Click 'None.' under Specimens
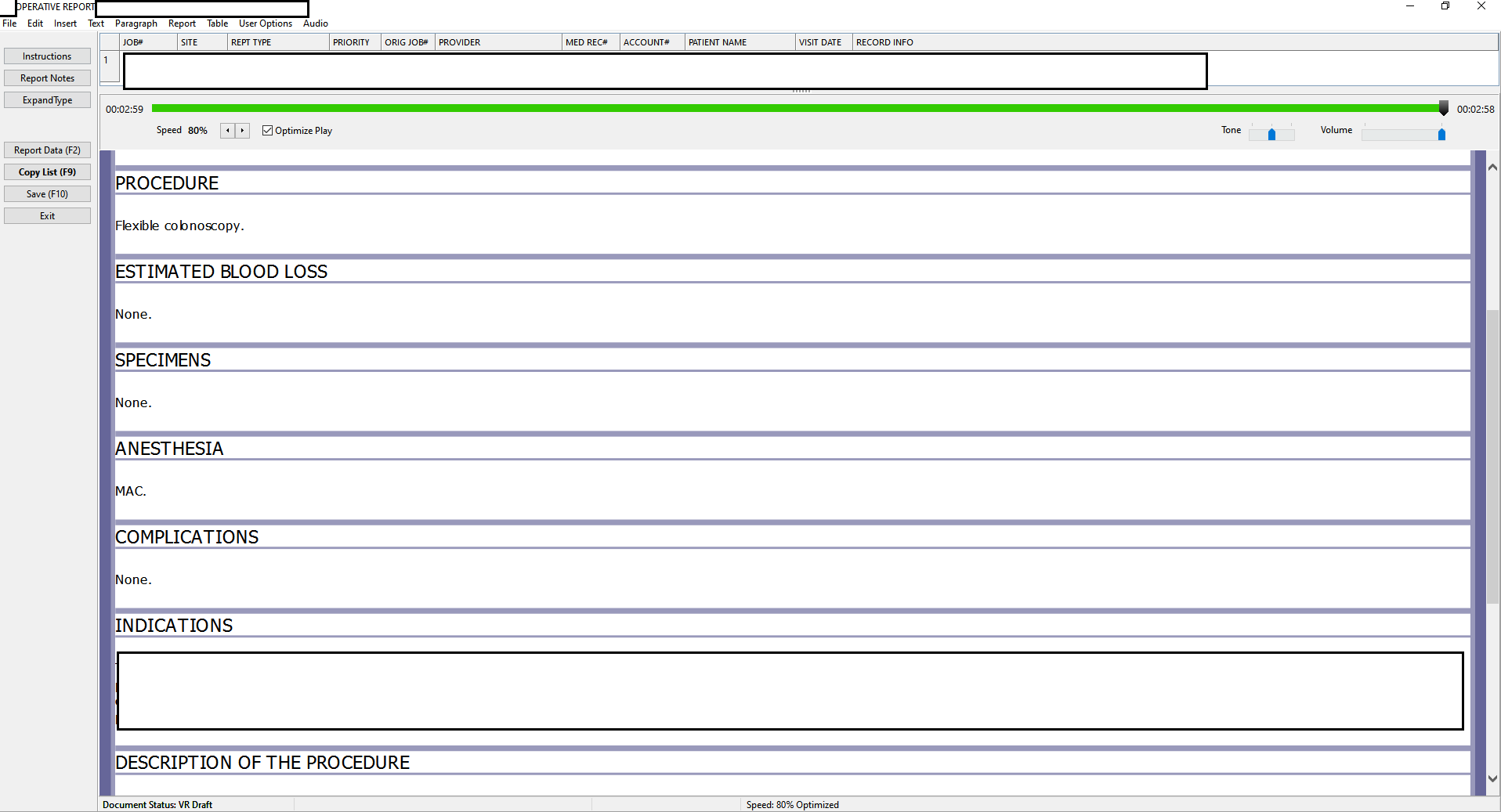 pyautogui.click(x=133, y=402)
